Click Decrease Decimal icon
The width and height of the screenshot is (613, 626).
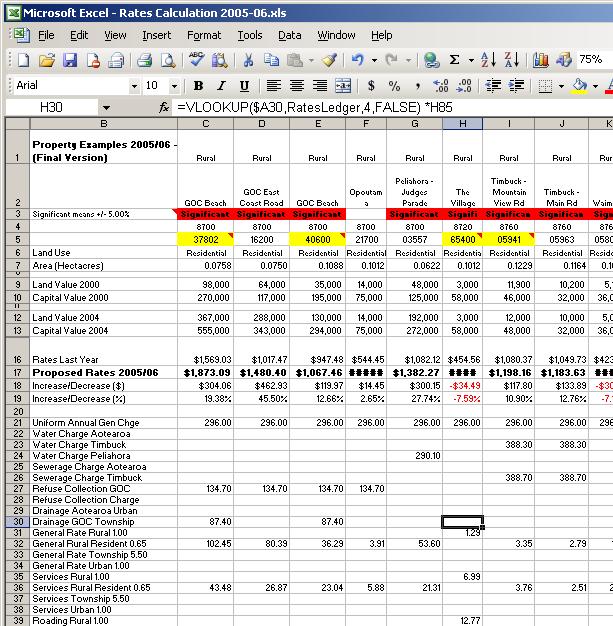pos(464,85)
